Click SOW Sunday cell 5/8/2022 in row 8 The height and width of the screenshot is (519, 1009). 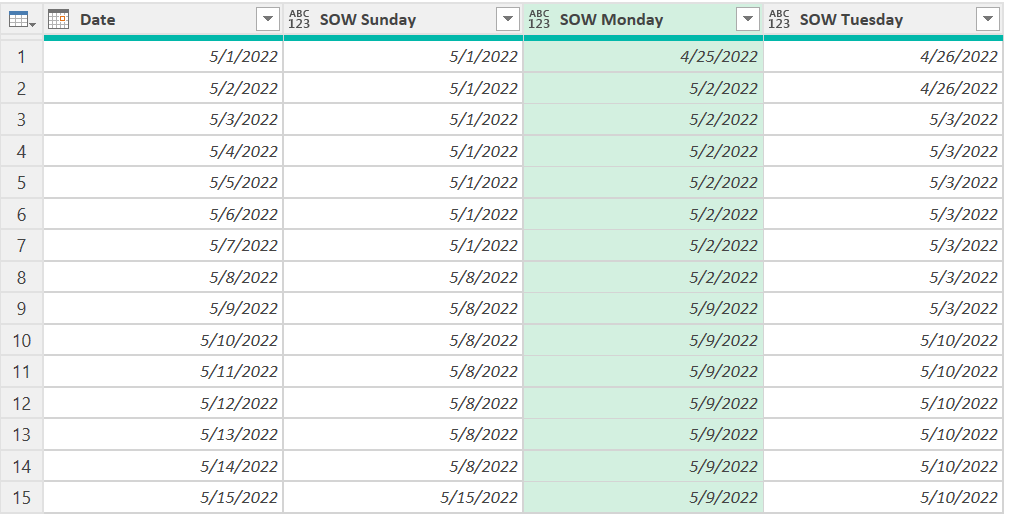pyautogui.click(x=403, y=277)
